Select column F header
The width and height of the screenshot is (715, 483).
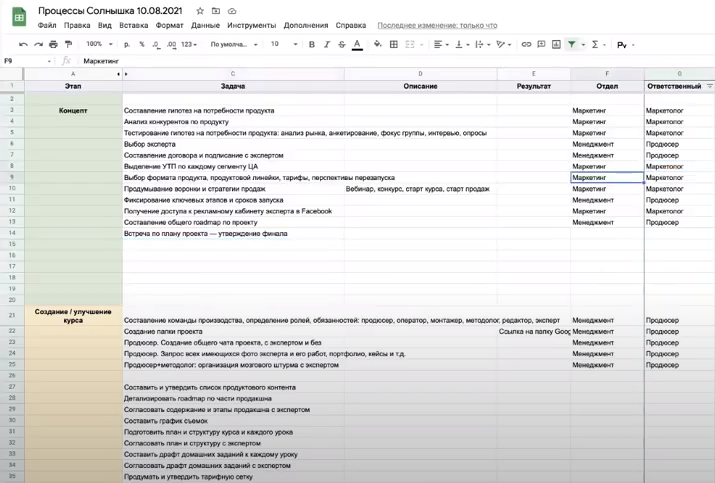pos(607,74)
